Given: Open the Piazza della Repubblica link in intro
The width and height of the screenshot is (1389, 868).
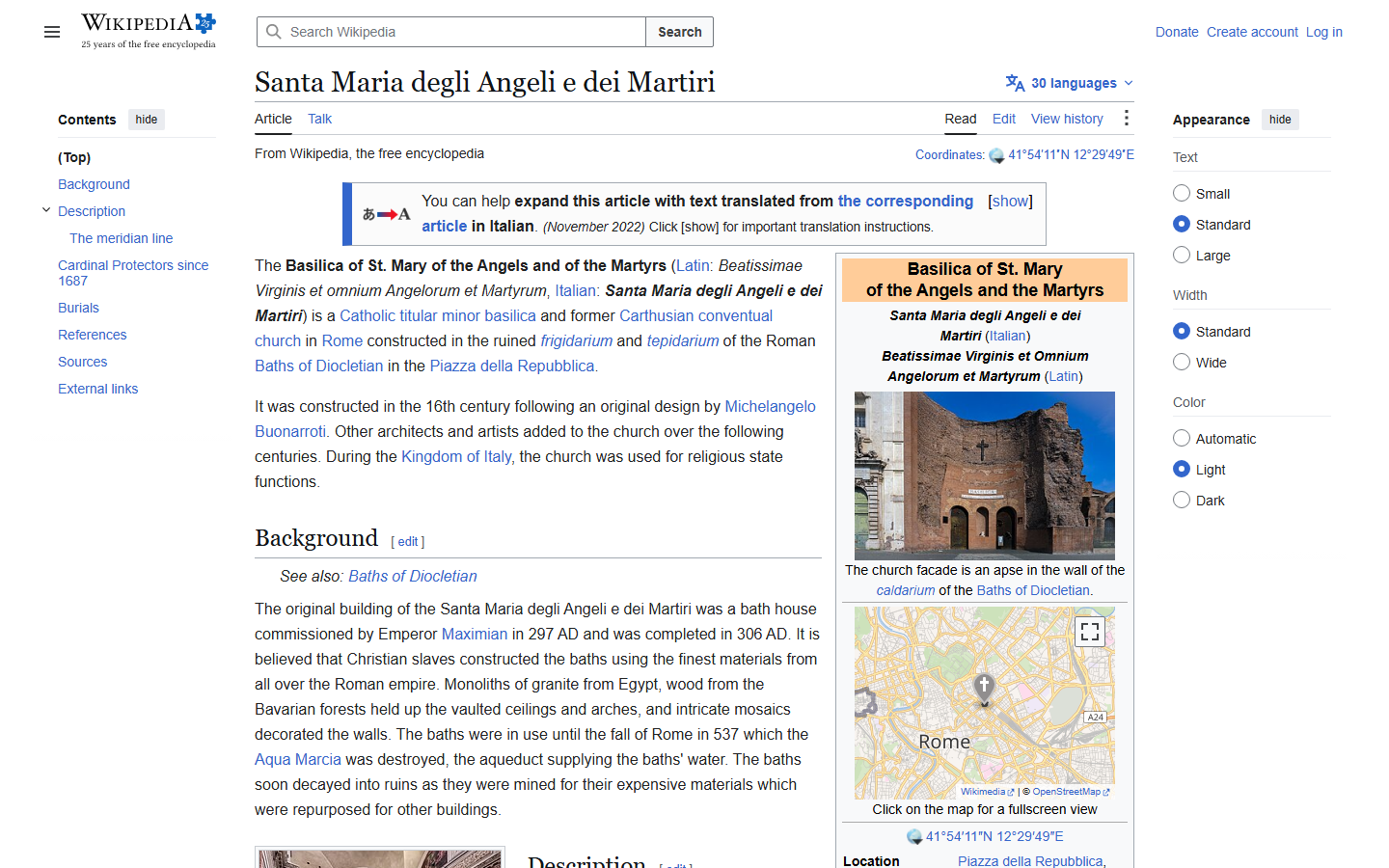Looking at the screenshot, I should [x=512, y=366].
